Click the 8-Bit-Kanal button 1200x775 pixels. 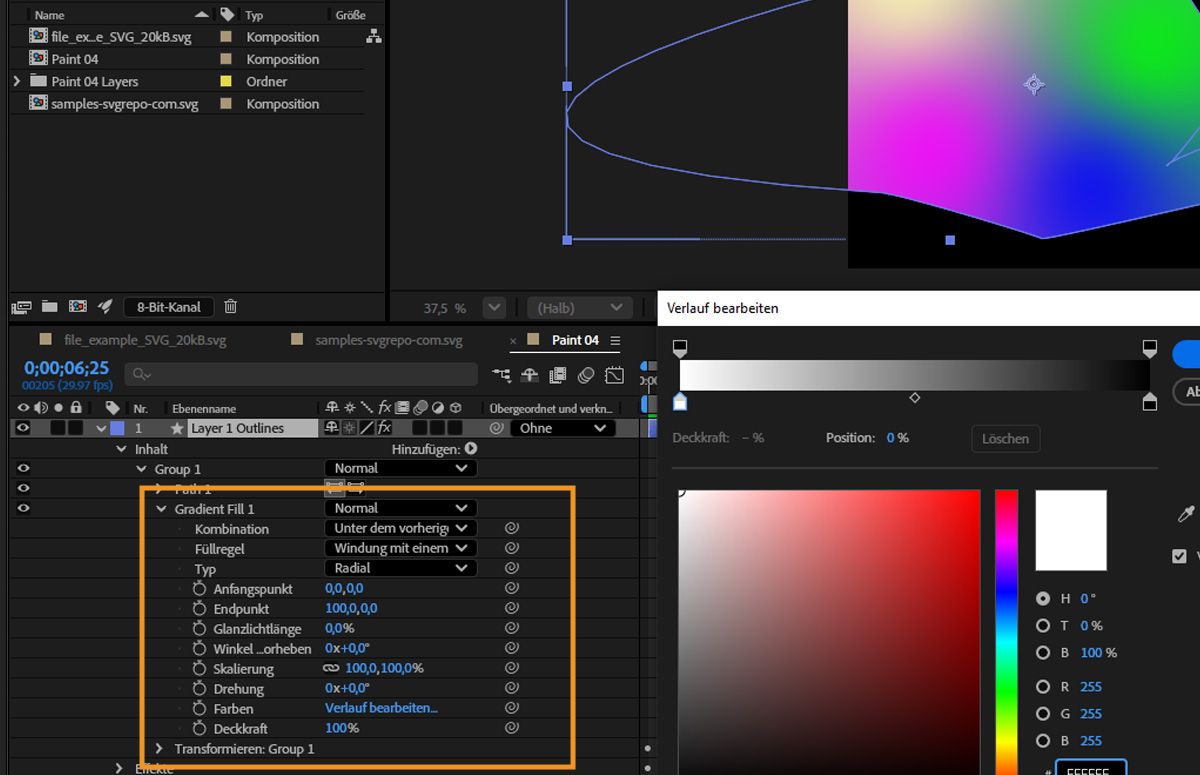(x=169, y=307)
